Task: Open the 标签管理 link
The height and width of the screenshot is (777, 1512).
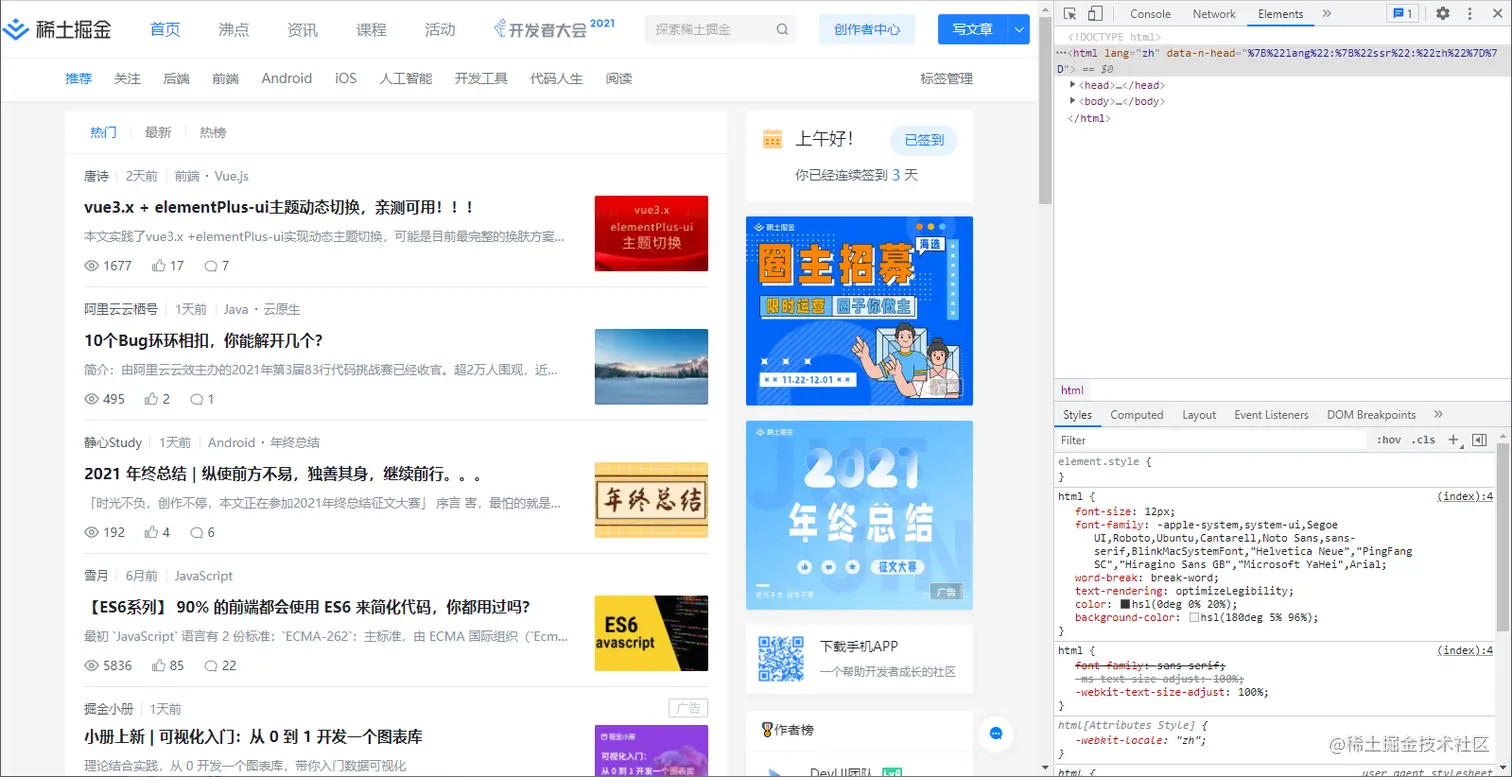Action: click(x=946, y=78)
